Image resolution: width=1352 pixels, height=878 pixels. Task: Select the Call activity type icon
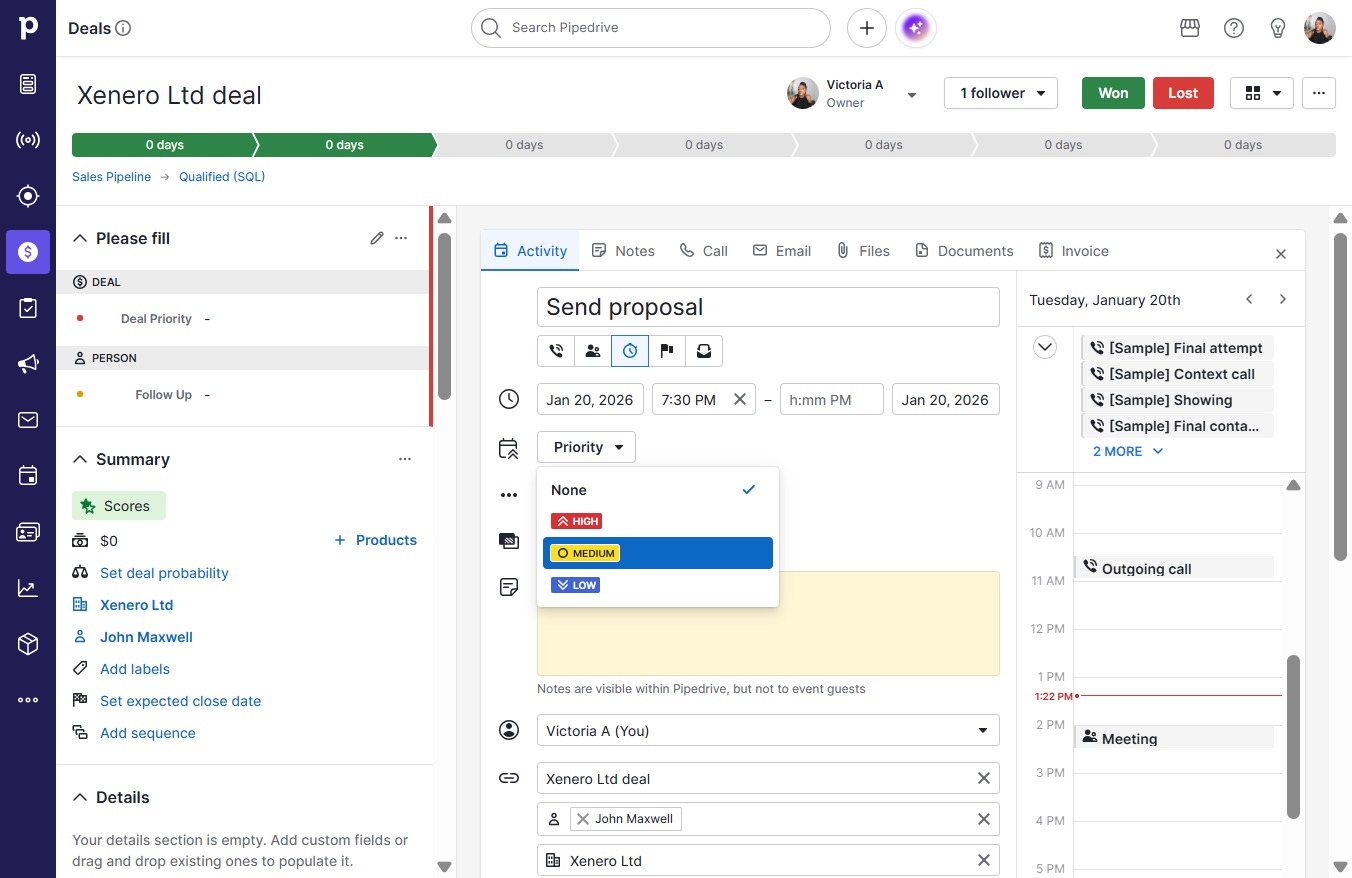click(556, 351)
